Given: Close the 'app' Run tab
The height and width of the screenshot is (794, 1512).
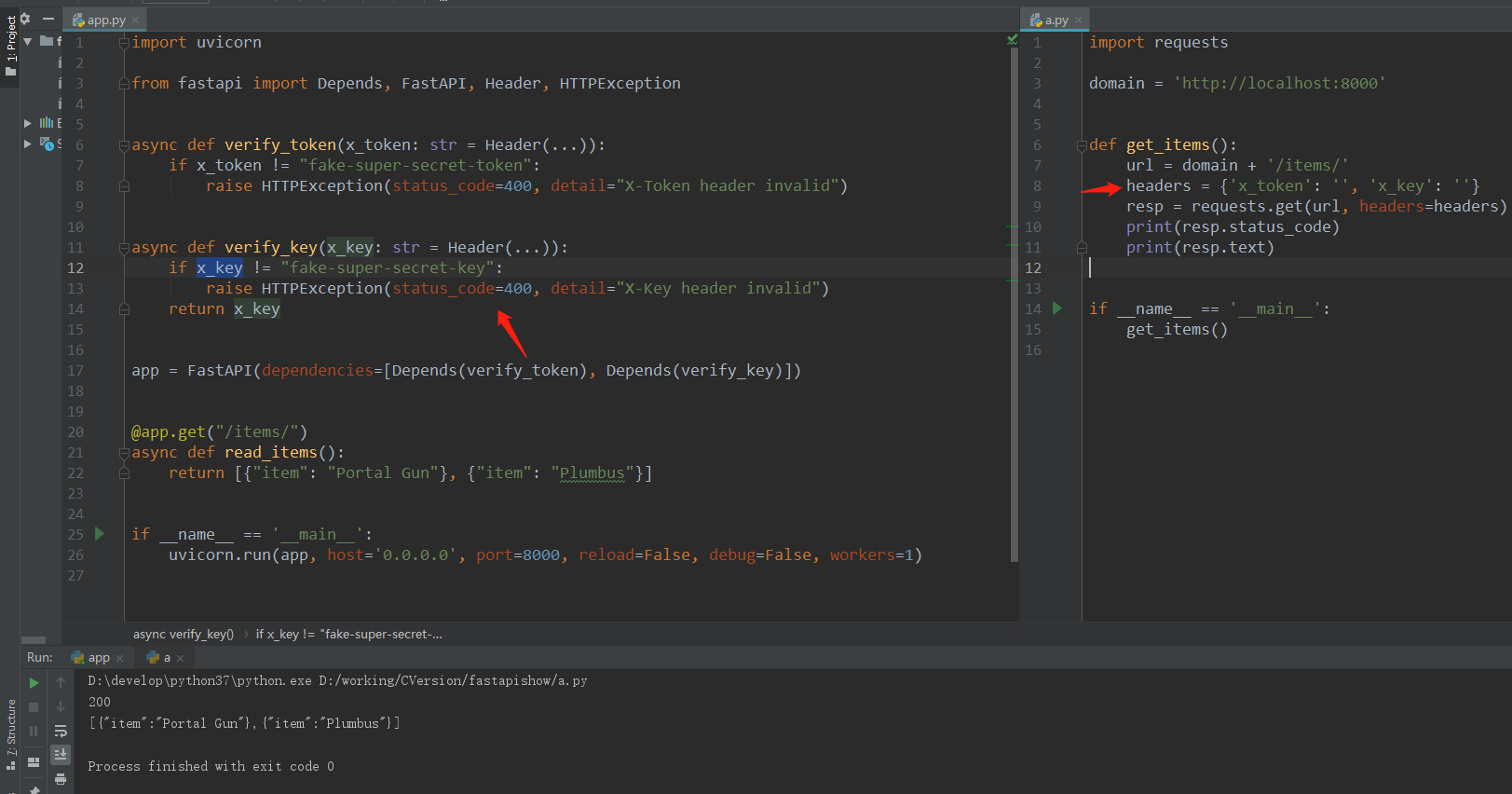Looking at the screenshot, I should tap(119, 658).
